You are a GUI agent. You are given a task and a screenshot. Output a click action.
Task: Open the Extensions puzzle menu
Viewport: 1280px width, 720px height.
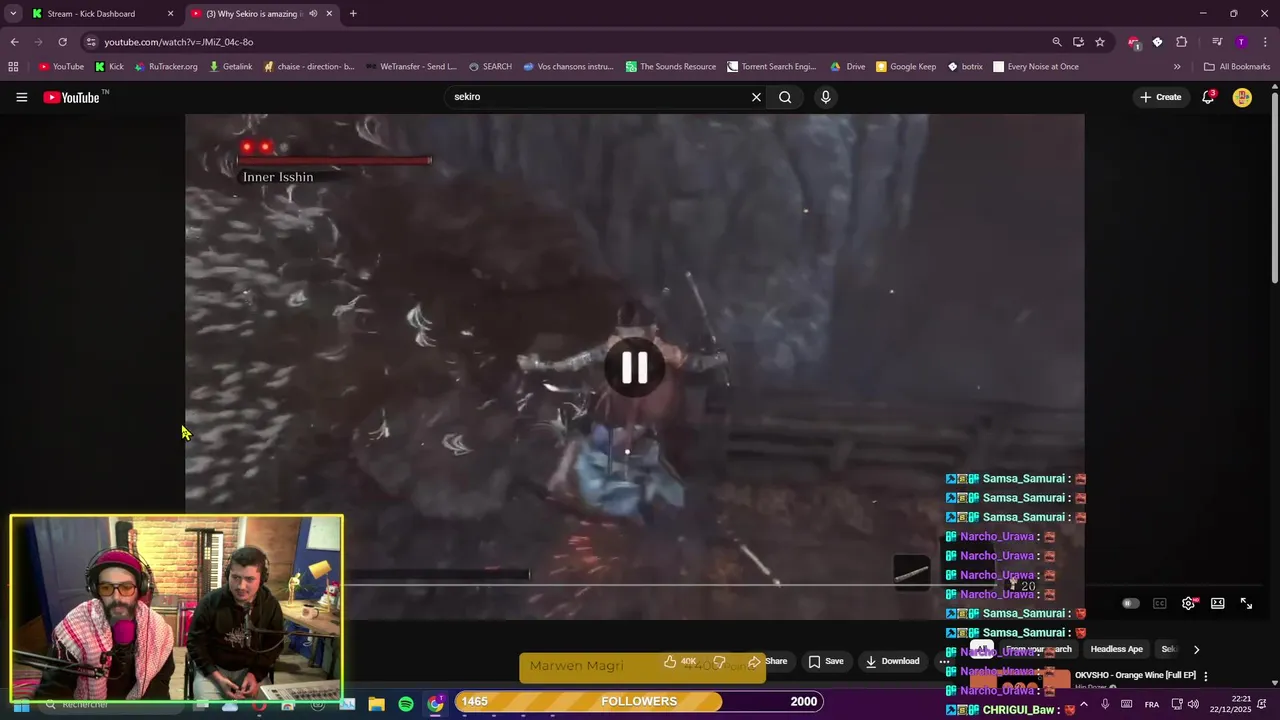click(x=1181, y=42)
